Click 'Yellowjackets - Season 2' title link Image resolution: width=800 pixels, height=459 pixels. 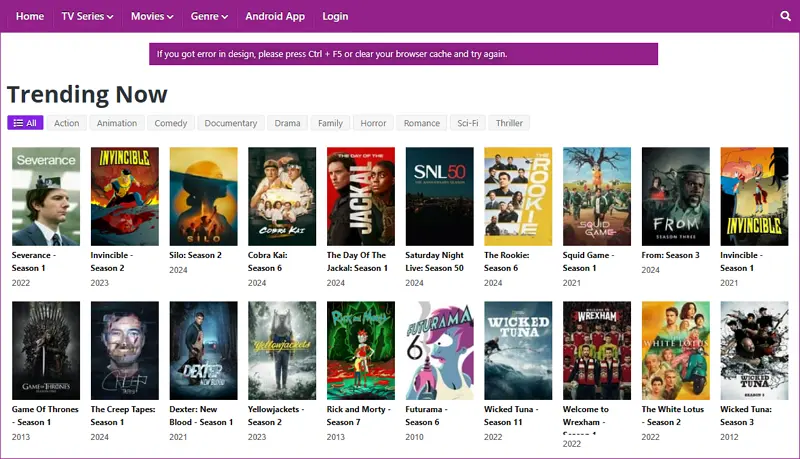point(276,416)
